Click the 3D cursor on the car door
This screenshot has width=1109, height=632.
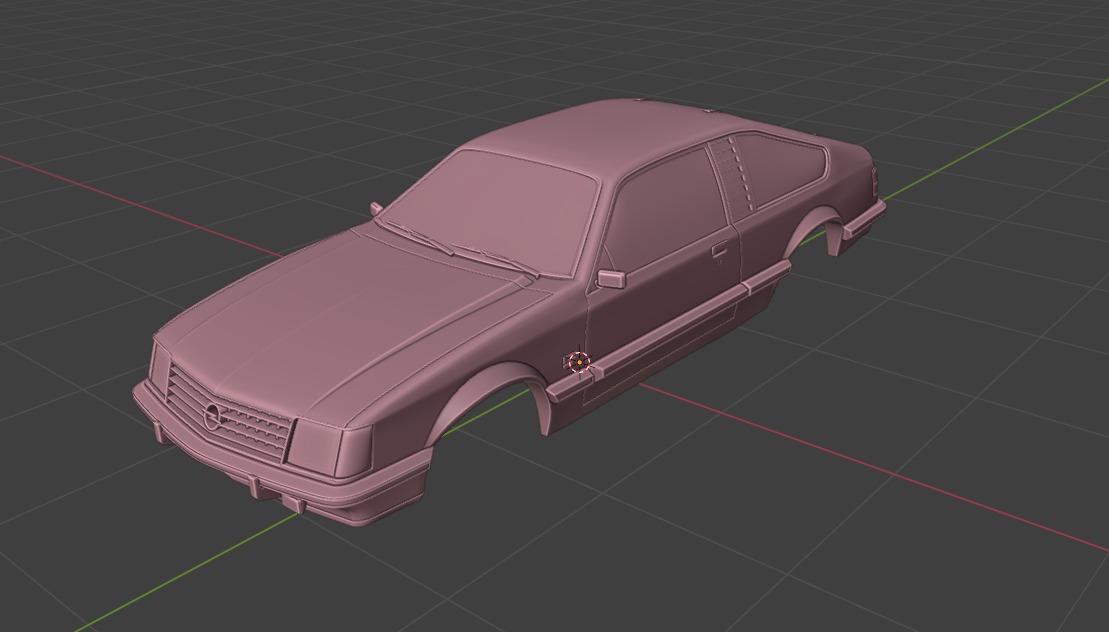[579, 362]
